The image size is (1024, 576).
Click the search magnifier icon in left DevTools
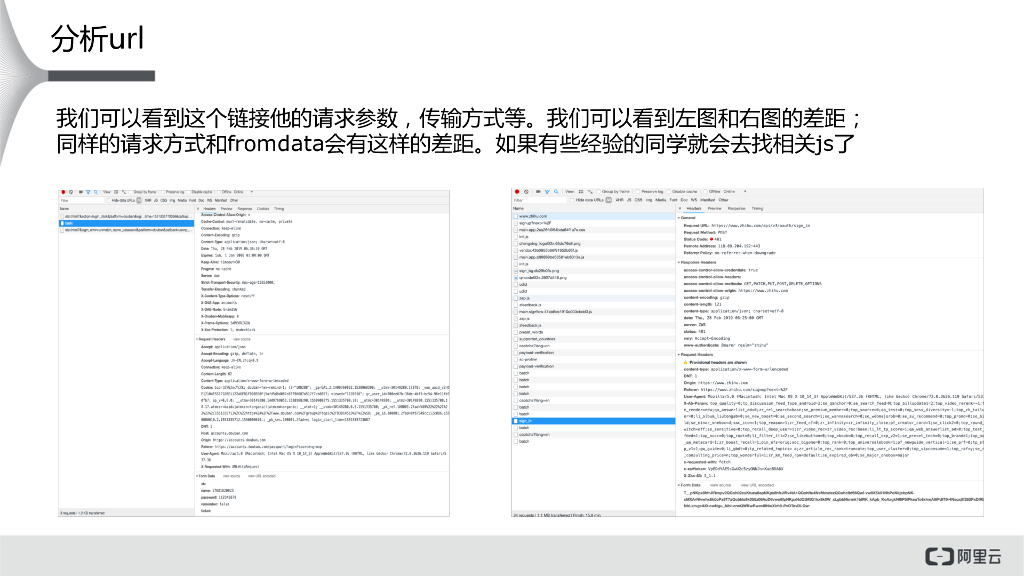[95, 192]
